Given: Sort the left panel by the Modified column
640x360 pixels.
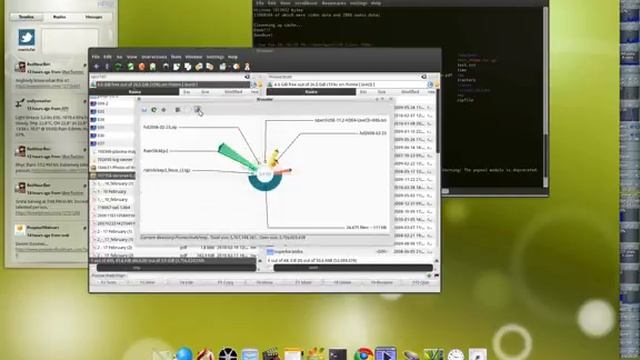Looking at the screenshot, I should tap(233, 92).
